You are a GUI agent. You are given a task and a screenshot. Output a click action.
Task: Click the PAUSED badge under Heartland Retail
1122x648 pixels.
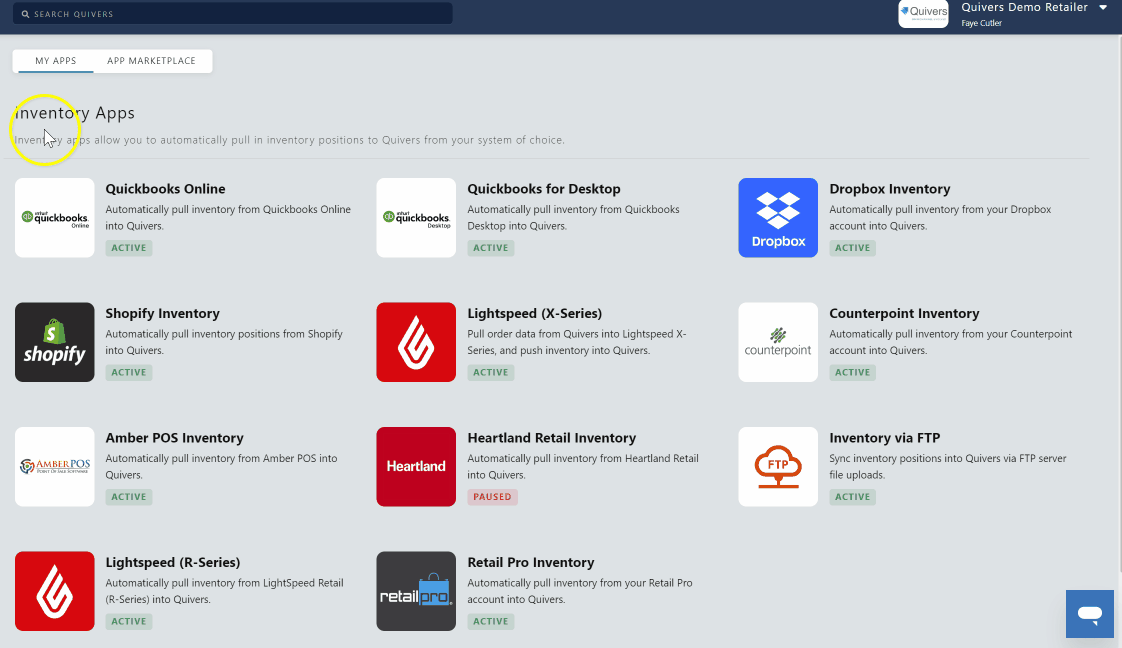tap(492, 496)
